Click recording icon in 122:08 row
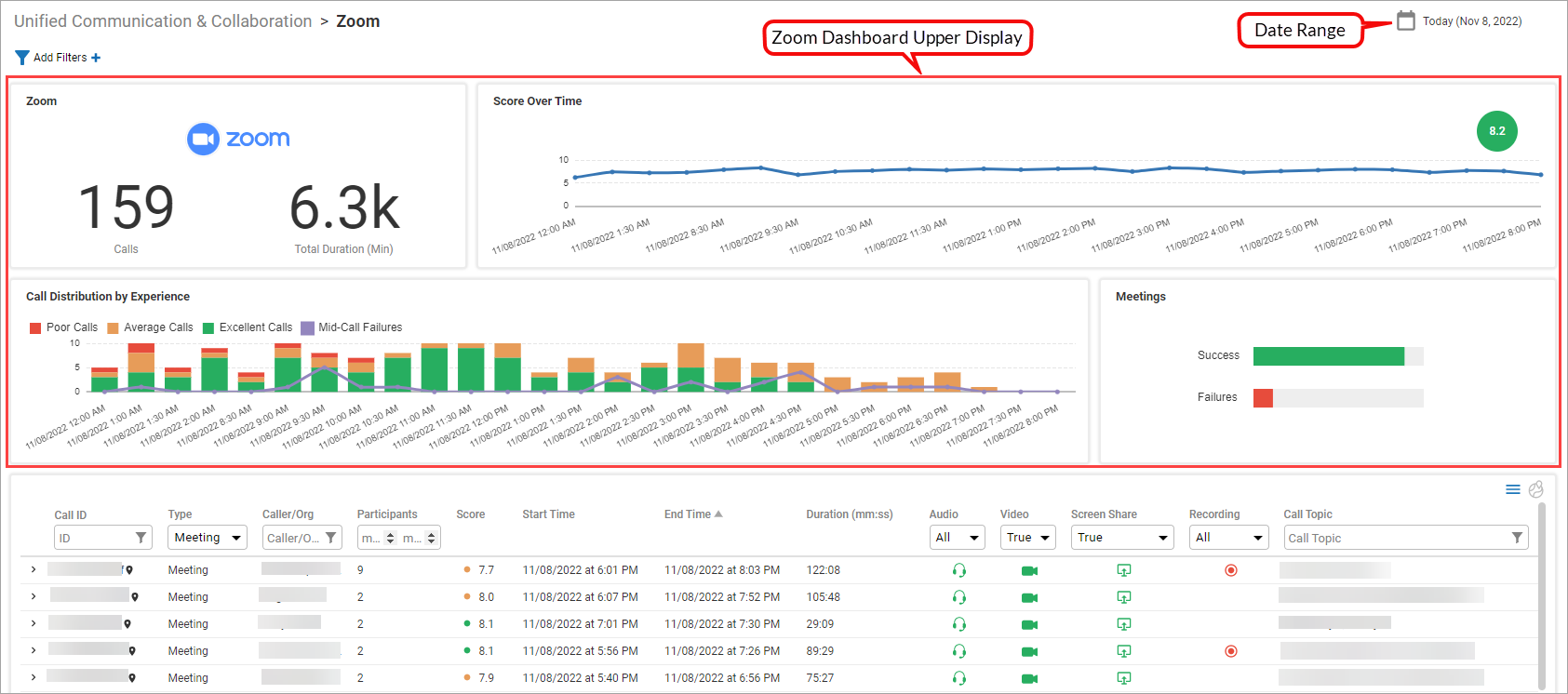 click(1231, 570)
